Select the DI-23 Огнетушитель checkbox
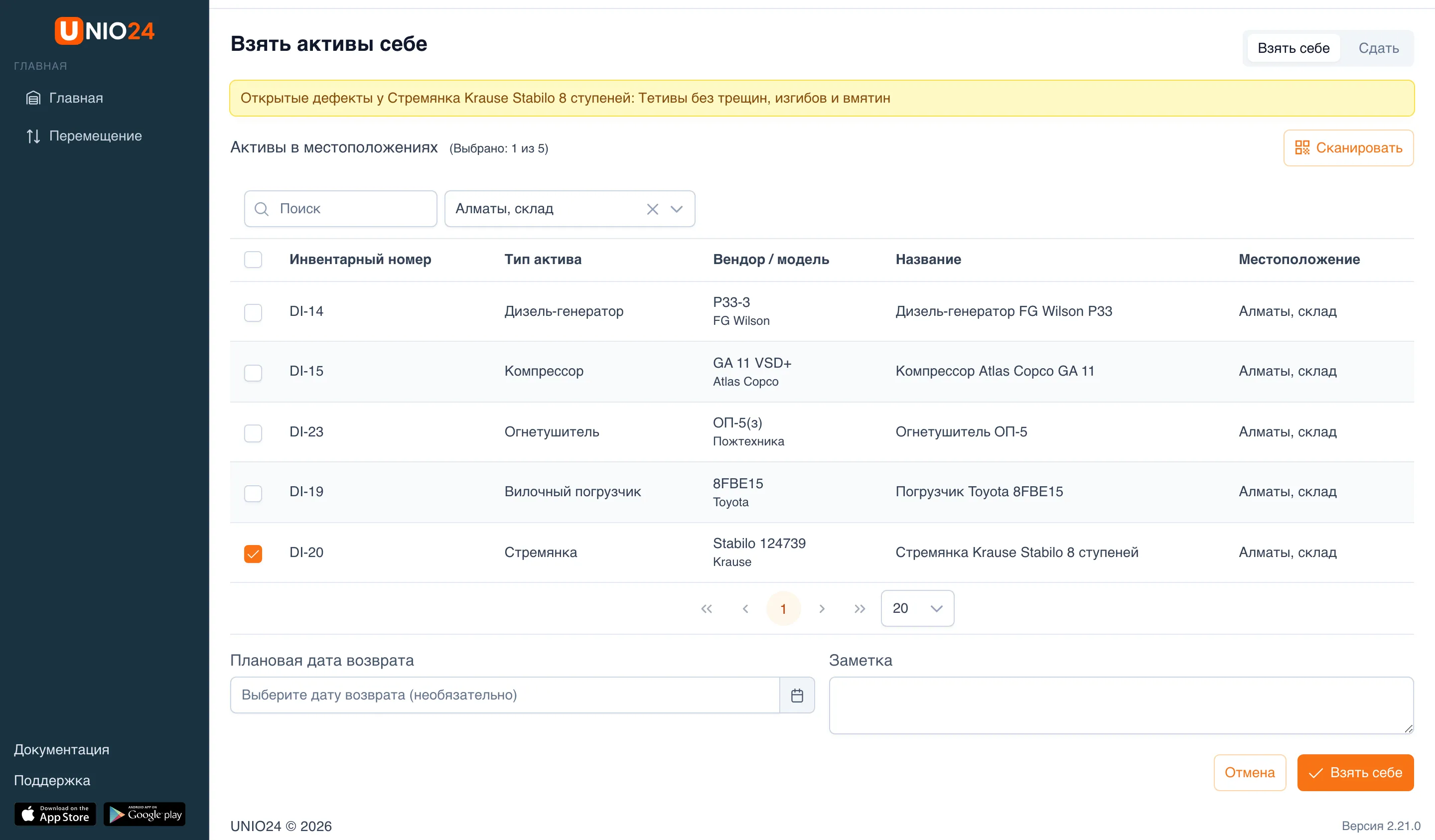The height and width of the screenshot is (840, 1435). click(253, 433)
